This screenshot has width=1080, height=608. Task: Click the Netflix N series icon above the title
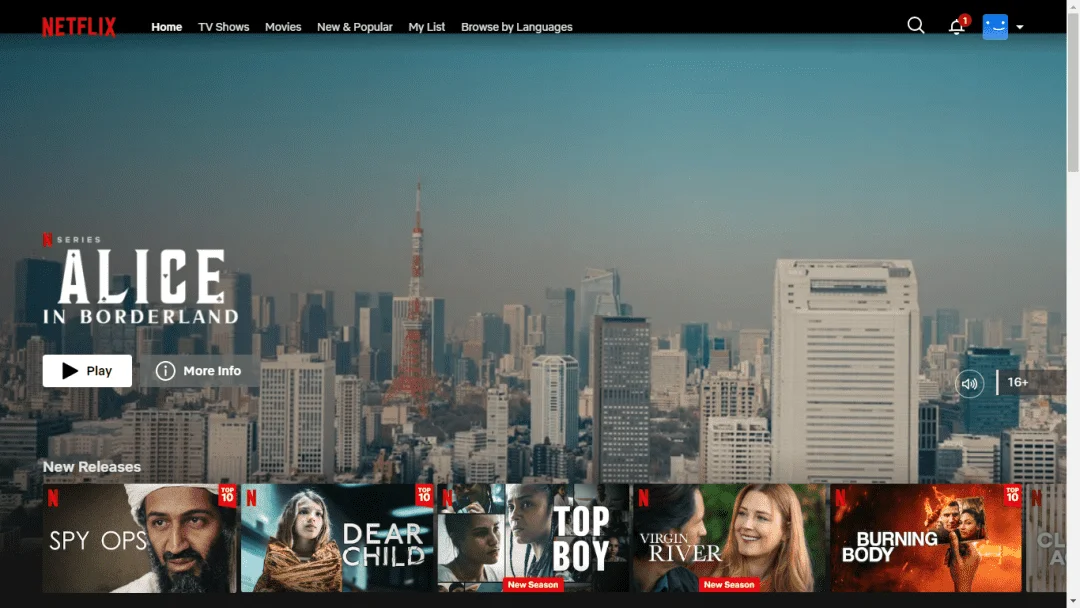(x=48, y=240)
